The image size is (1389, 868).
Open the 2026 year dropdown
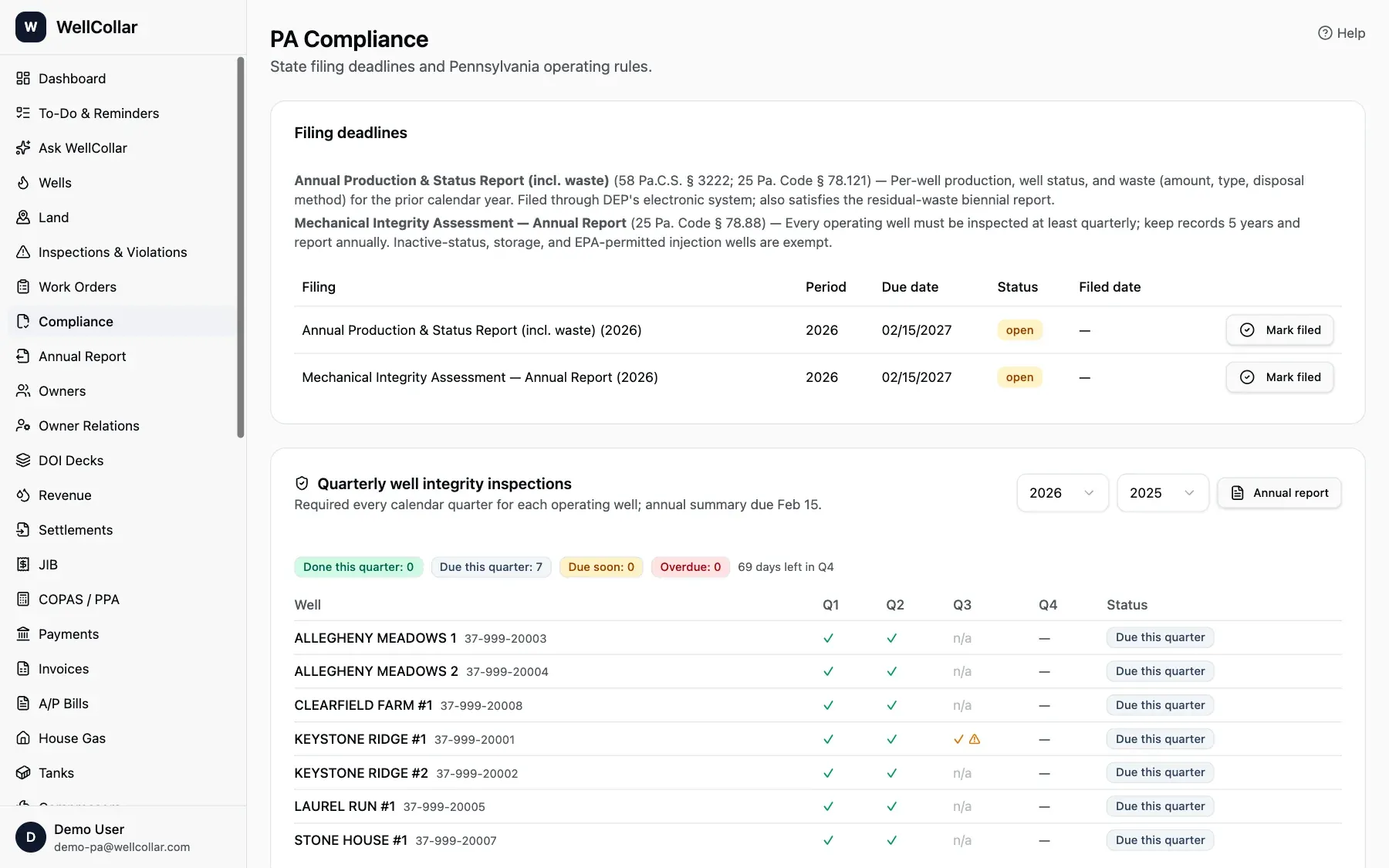[1063, 493]
